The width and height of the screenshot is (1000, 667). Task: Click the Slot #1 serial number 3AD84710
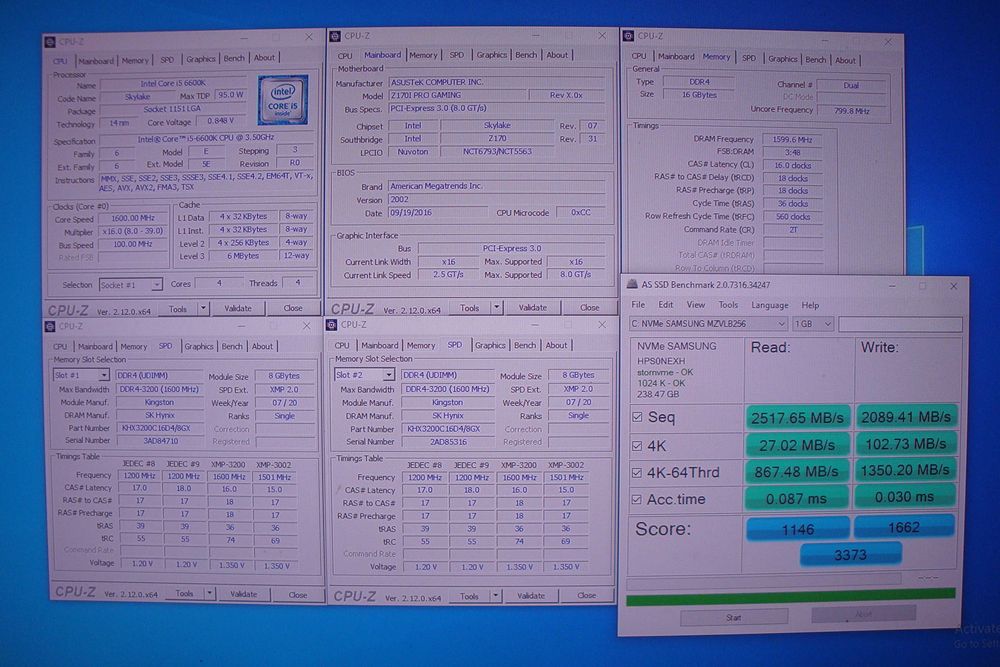point(160,441)
